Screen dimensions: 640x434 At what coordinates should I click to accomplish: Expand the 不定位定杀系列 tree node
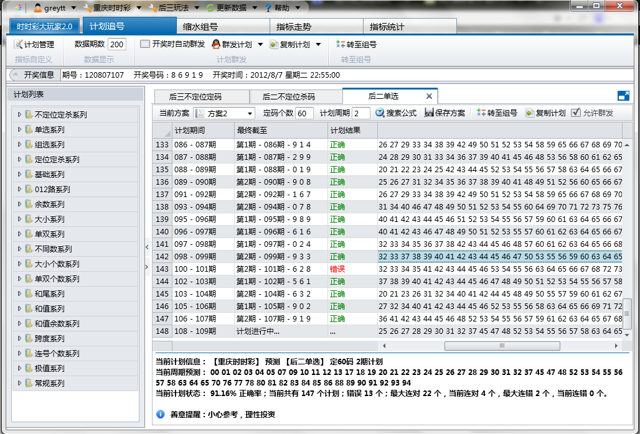pos(20,115)
